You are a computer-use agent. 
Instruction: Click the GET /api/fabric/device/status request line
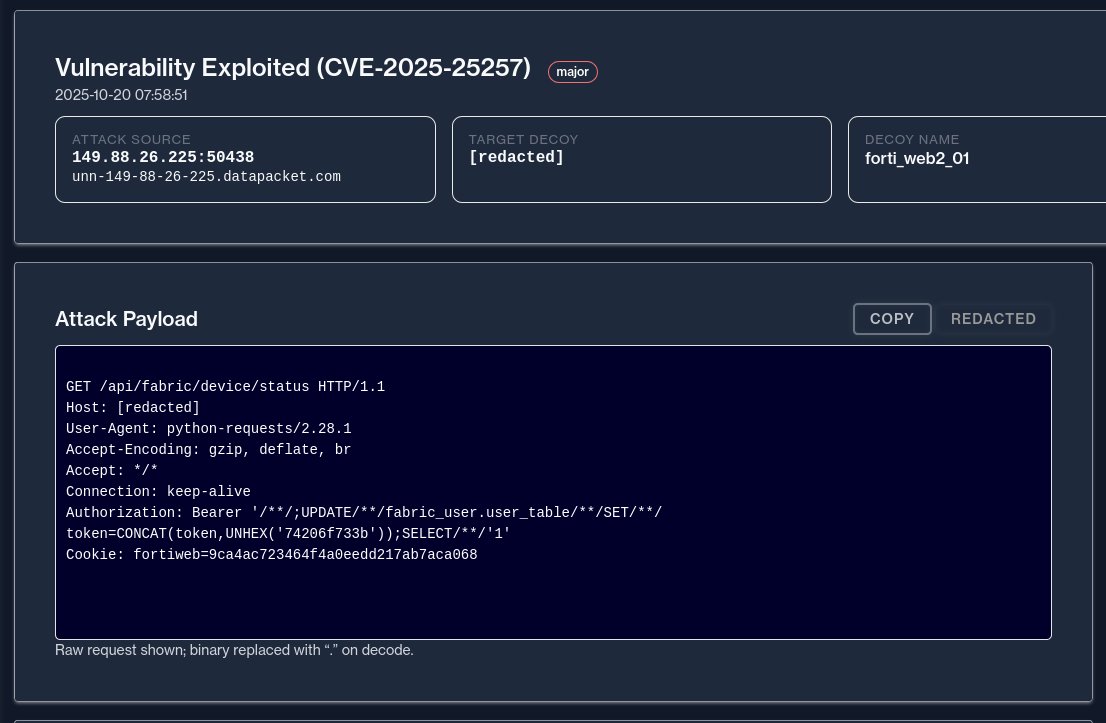click(226, 387)
